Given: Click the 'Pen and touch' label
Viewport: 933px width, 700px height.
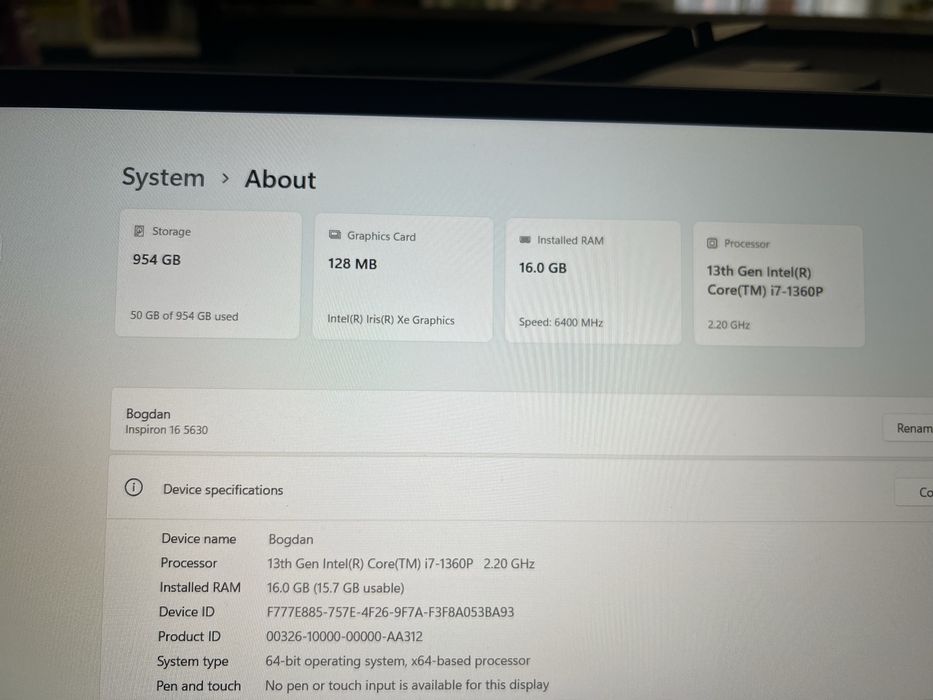Looking at the screenshot, I should (199, 686).
